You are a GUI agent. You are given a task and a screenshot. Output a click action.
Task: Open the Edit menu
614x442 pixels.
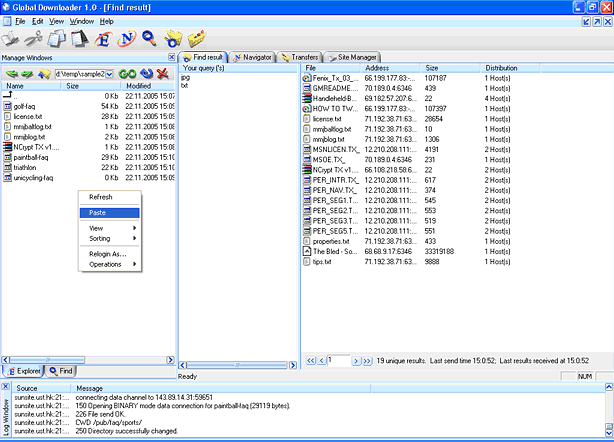pyautogui.click(x=38, y=21)
